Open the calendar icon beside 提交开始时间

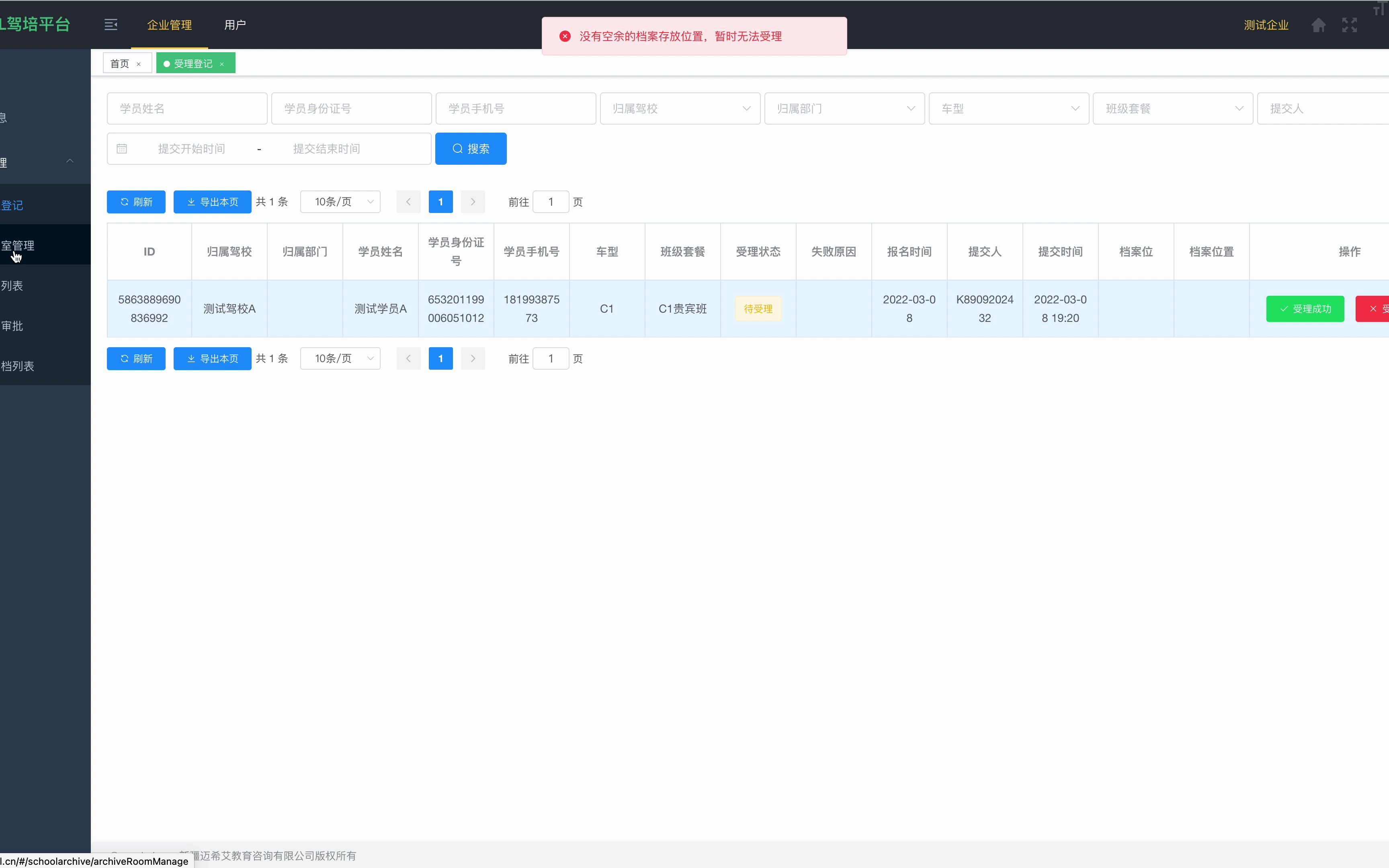[121, 148]
